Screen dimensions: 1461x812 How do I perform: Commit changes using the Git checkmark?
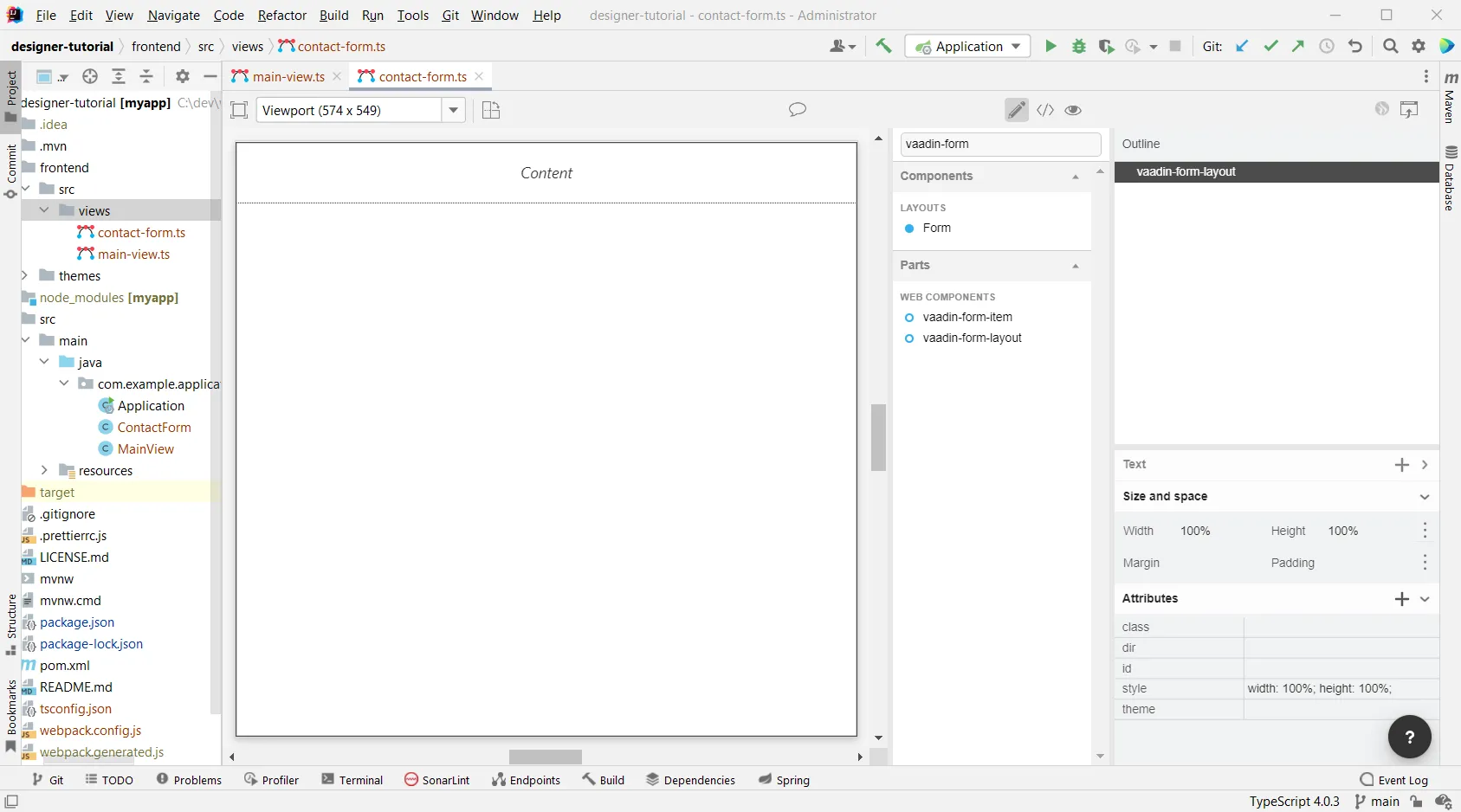click(1270, 46)
